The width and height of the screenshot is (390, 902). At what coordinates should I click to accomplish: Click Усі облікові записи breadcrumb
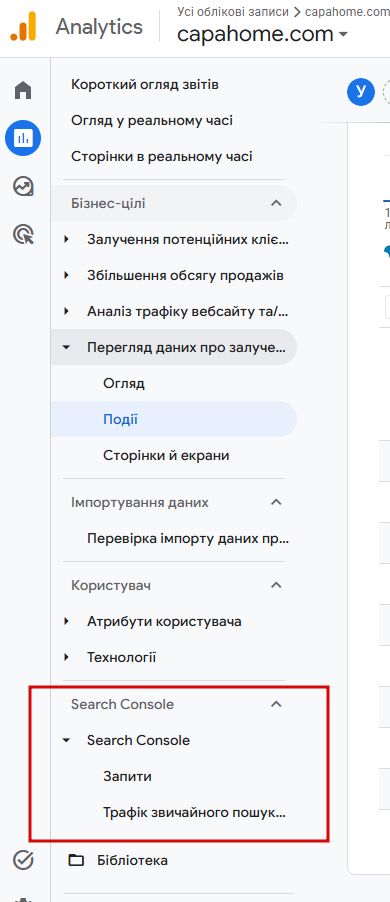point(233,12)
